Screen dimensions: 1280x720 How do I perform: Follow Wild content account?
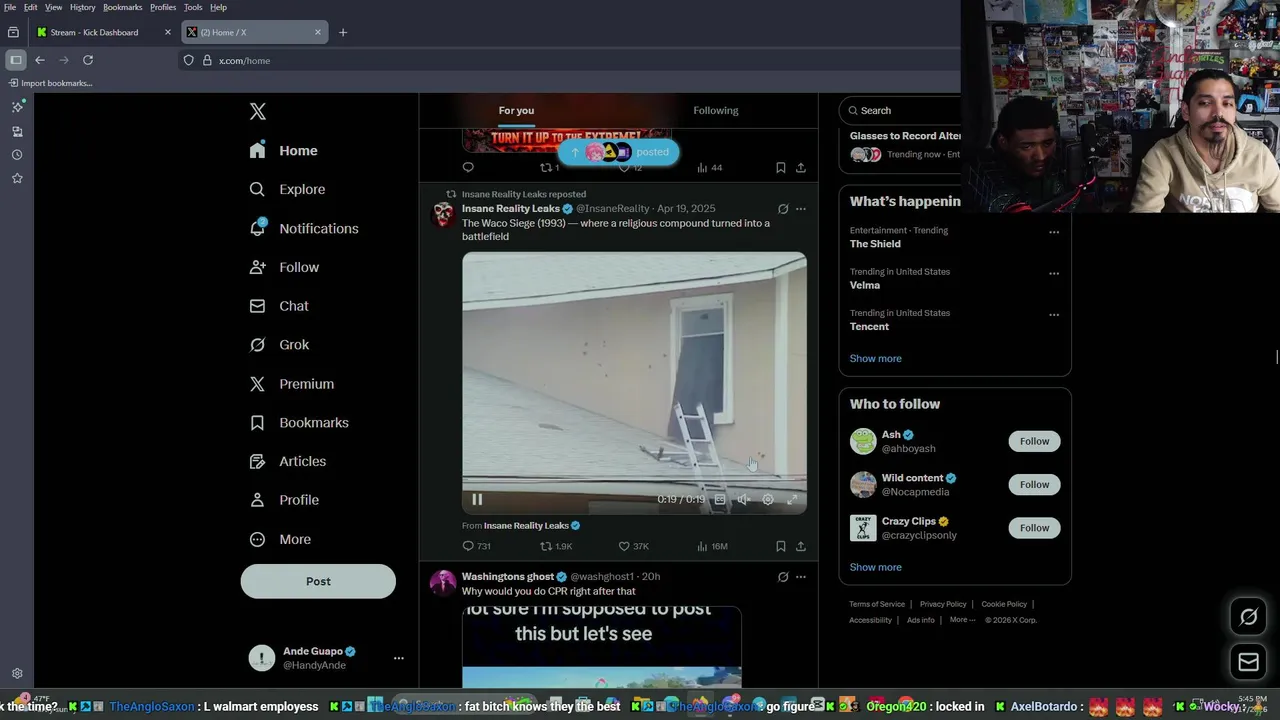(x=1034, y=485)
